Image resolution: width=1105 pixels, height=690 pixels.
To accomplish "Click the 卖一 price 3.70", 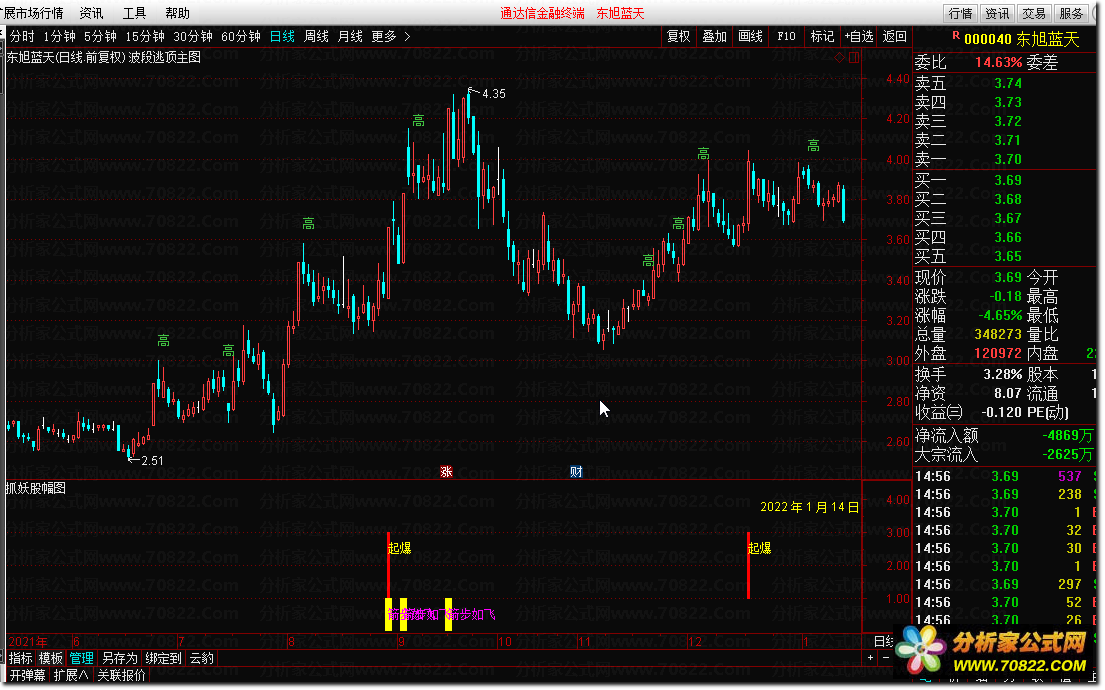I will pos(1008,159).
